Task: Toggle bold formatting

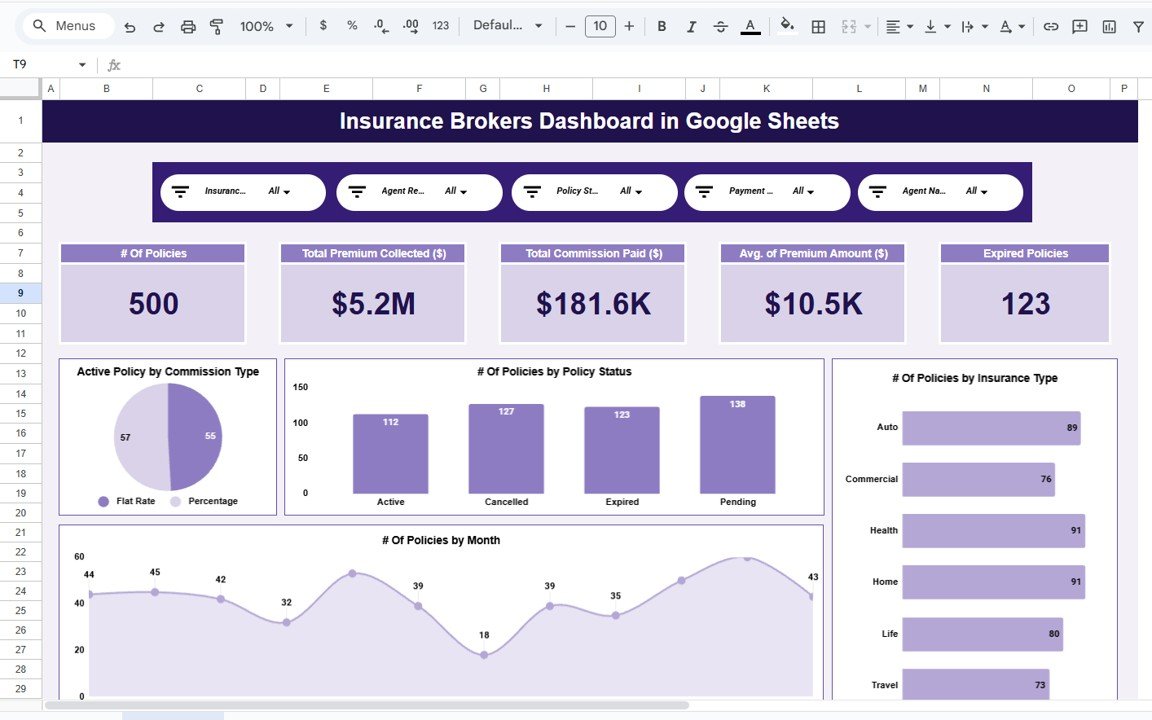Action: (x=661, y=26)
